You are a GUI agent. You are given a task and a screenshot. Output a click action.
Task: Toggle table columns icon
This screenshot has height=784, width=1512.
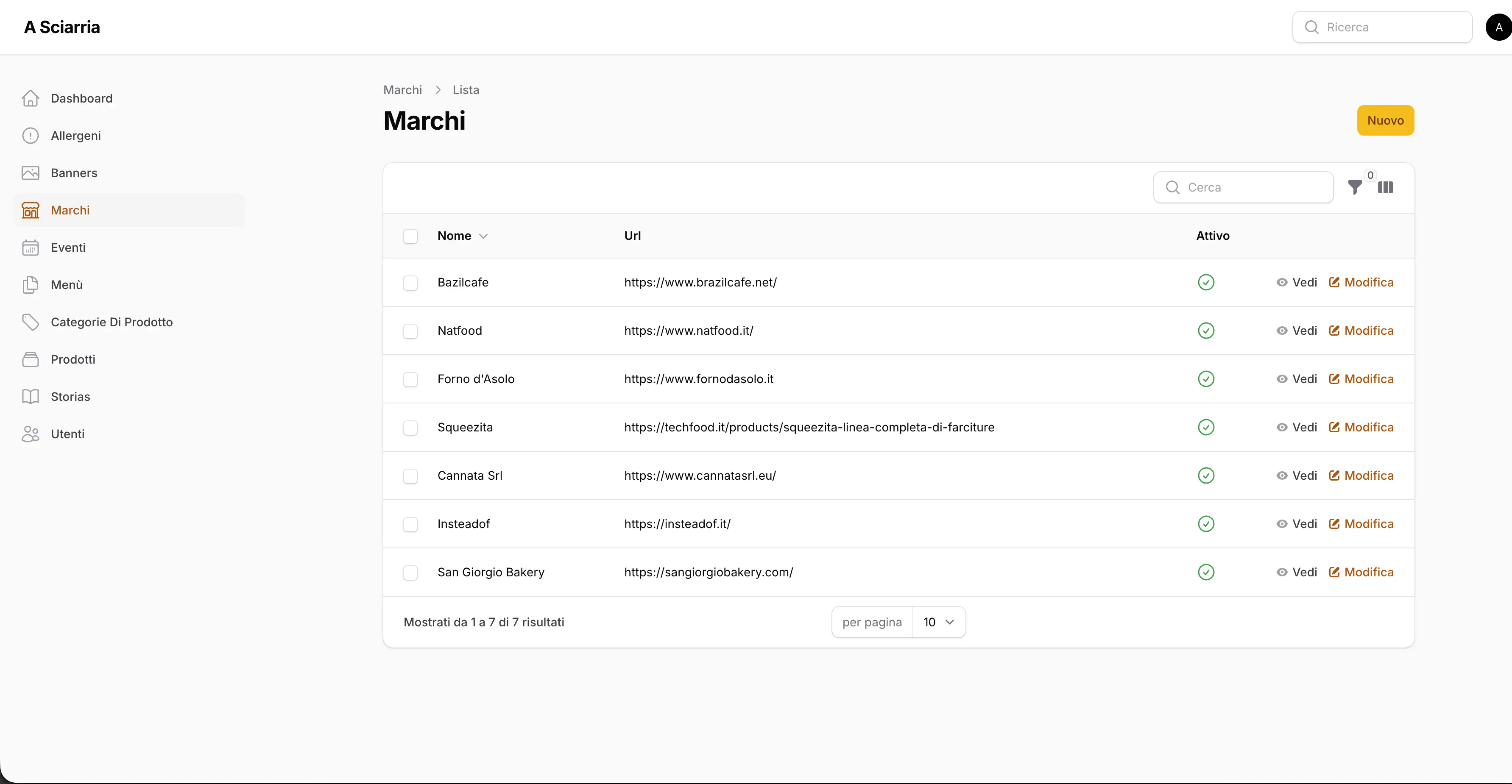tap(1386, 188)
